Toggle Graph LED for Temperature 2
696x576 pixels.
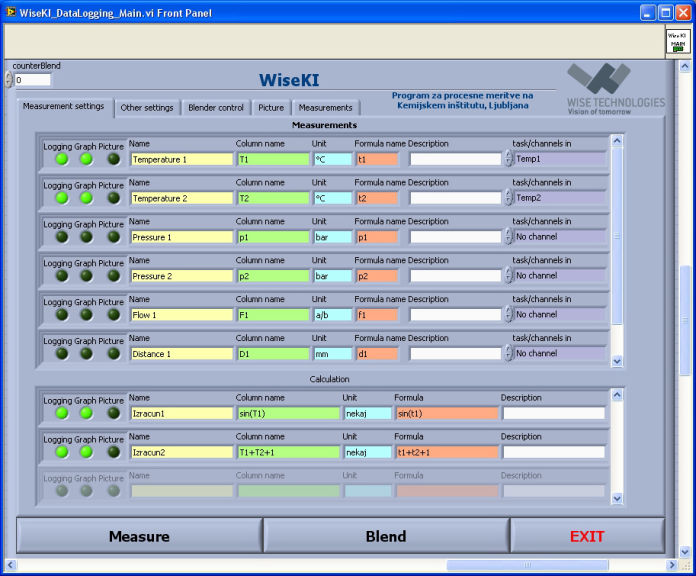[86, 198]
